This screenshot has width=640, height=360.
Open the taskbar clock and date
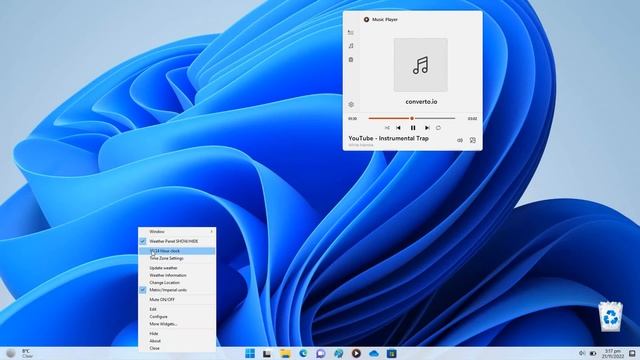click(x=613, y=353)
